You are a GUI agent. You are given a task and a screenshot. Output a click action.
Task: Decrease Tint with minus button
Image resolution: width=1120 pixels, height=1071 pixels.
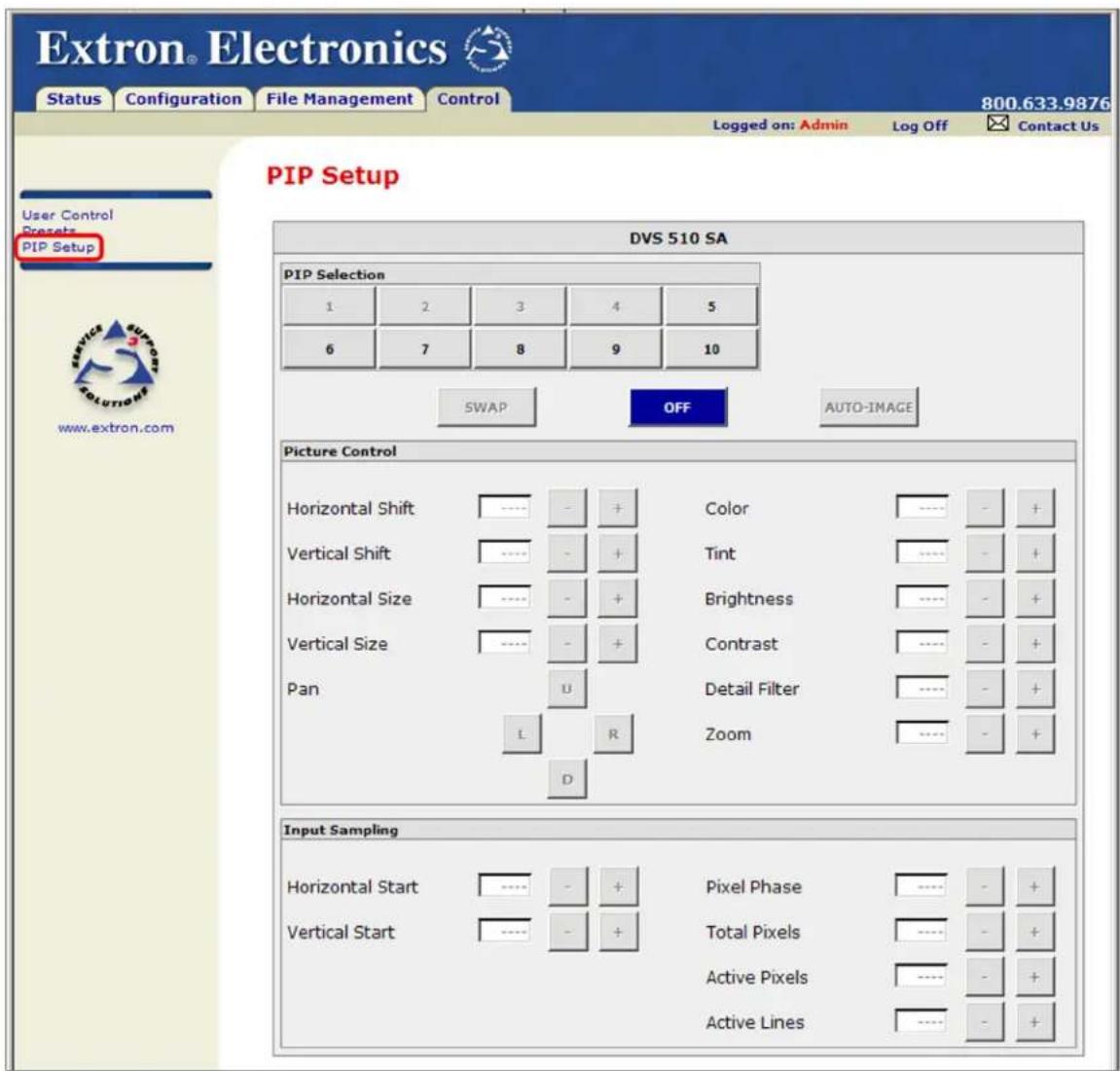coord(985,553)
